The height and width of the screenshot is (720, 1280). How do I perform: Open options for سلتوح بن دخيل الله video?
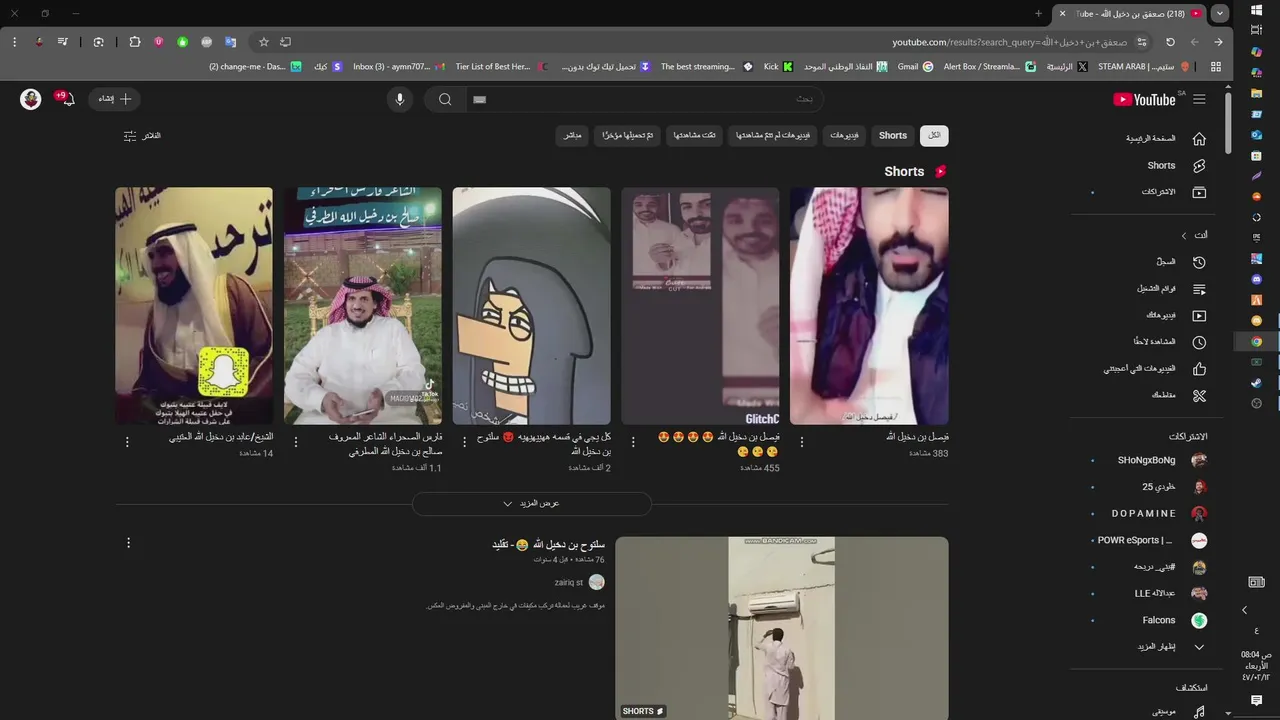(128, 543)
